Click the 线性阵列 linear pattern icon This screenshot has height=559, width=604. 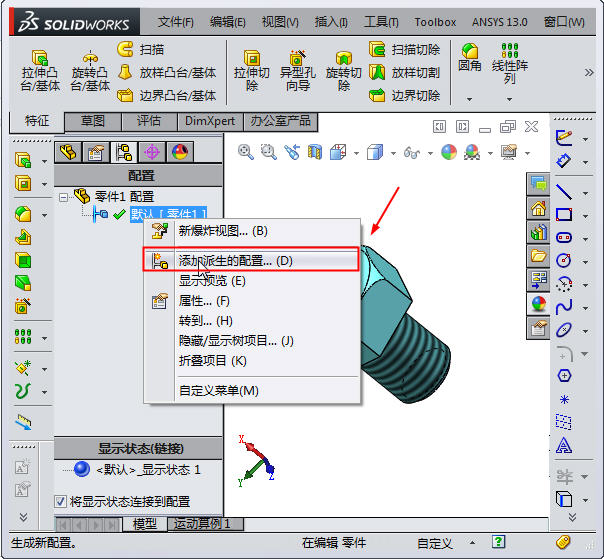pyautogui.click(x=510, y=62)
